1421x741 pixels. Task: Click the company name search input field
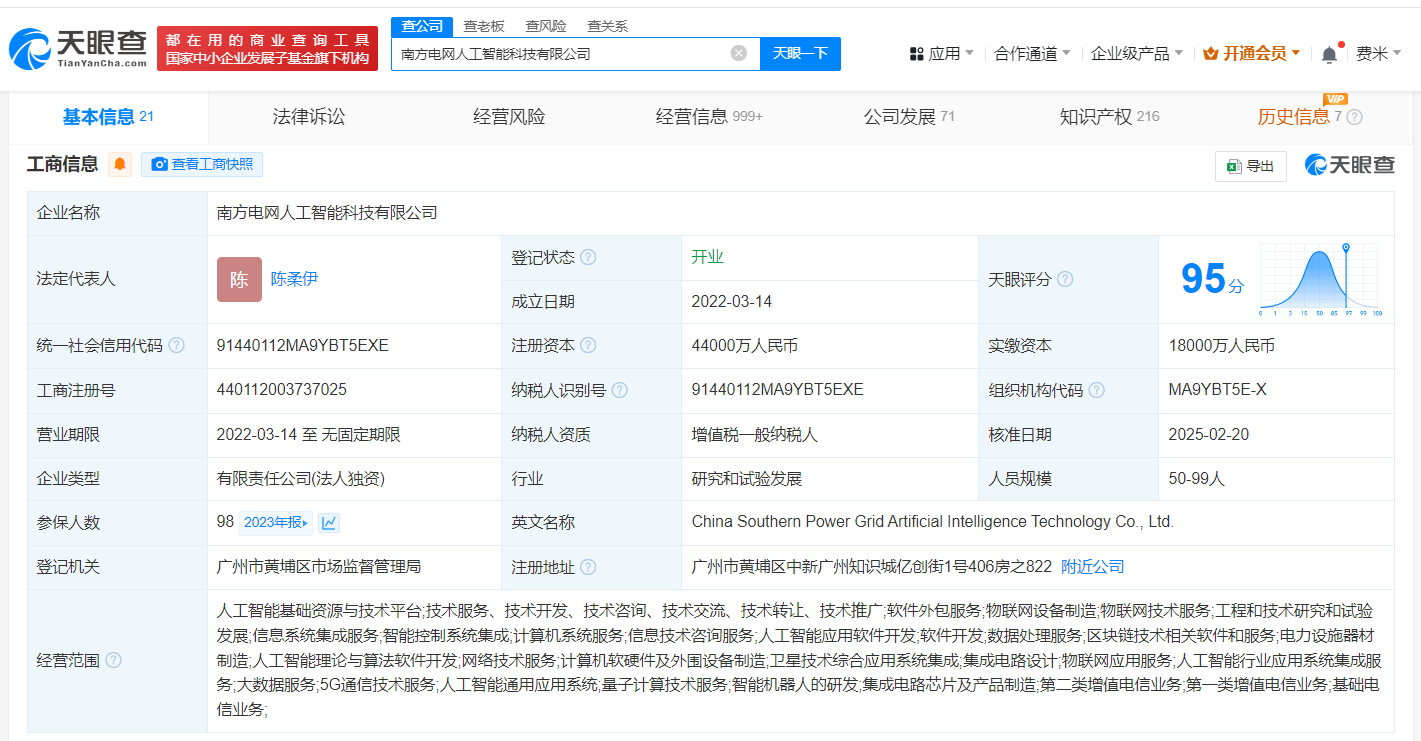[x=560, y=54]
